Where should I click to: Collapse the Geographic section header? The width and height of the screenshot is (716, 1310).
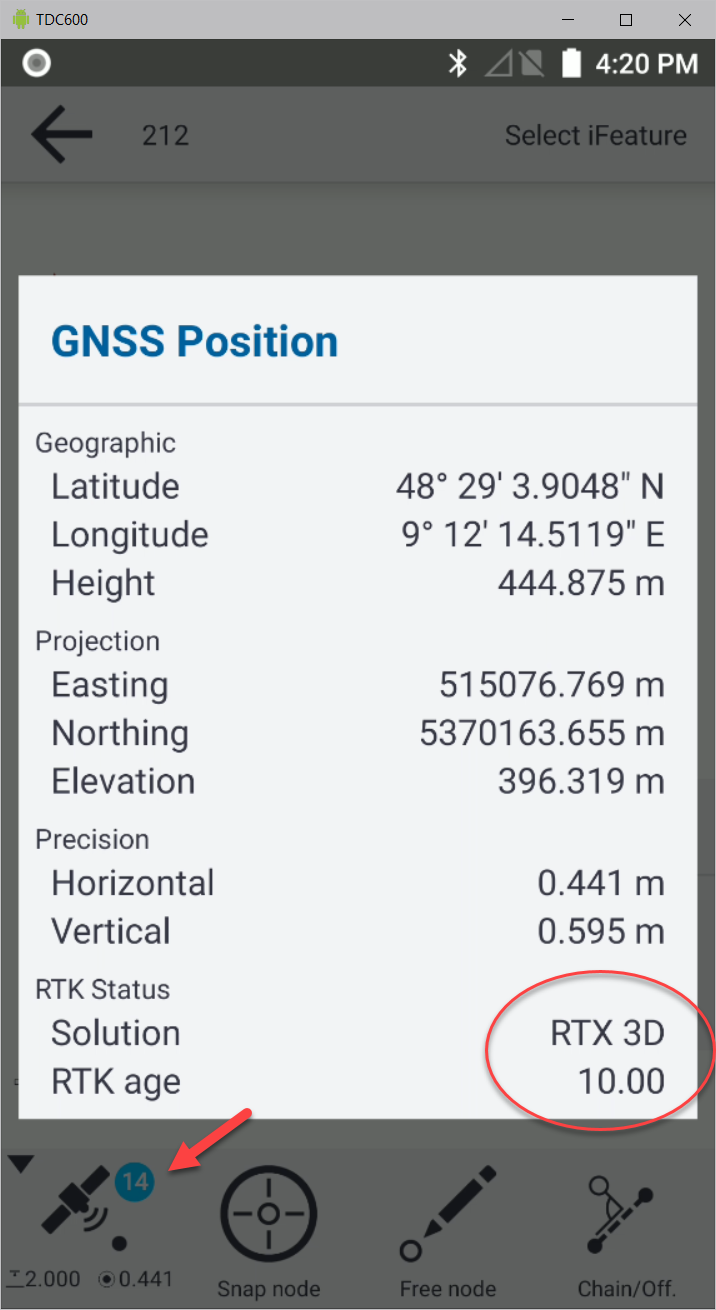tap(105, 442)
